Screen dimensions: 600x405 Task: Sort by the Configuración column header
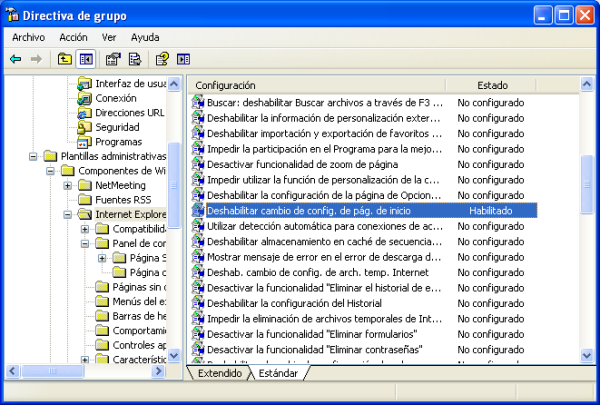(315, 85)
